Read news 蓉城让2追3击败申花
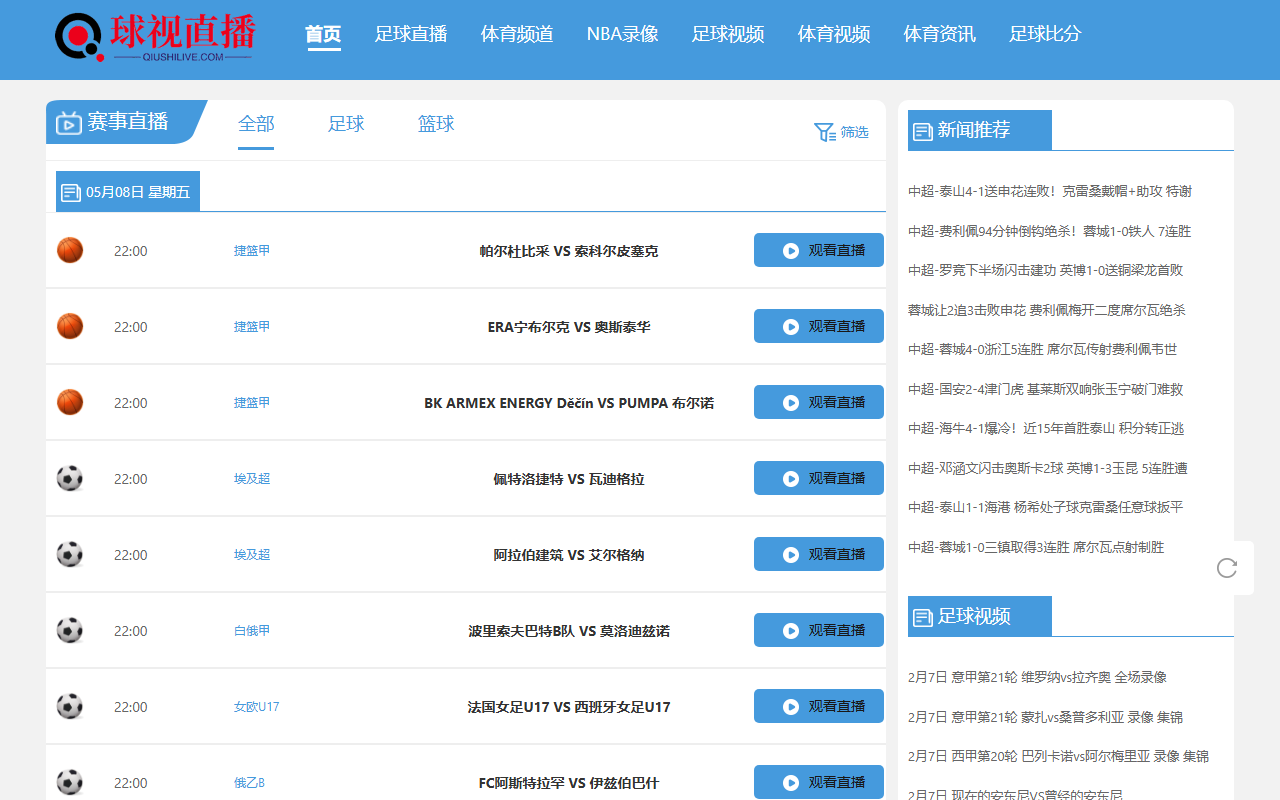This screenshot has height=800, width=1280. [1047, 310]
